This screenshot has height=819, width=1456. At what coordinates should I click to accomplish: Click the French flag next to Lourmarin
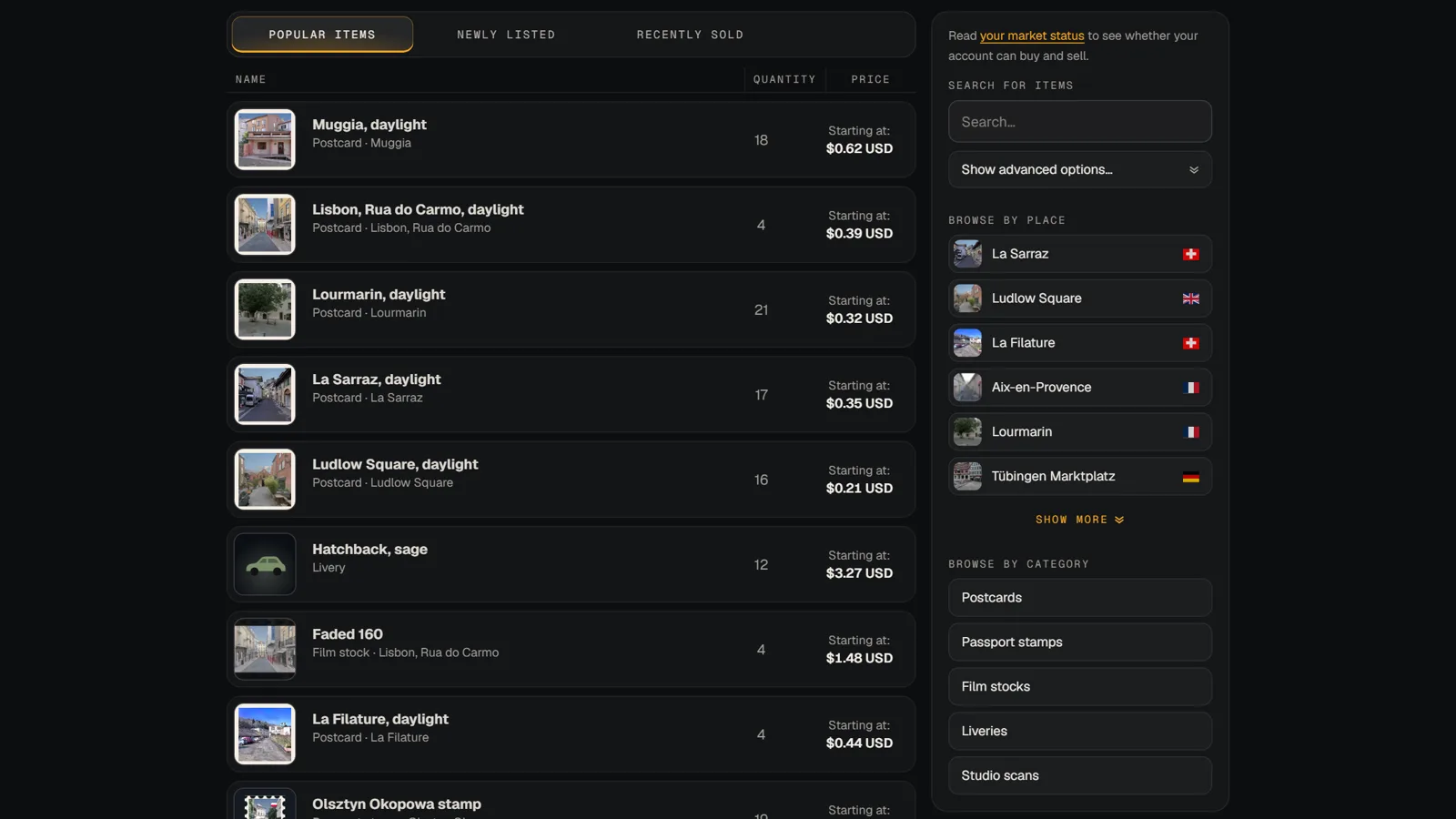point(1190,432)
